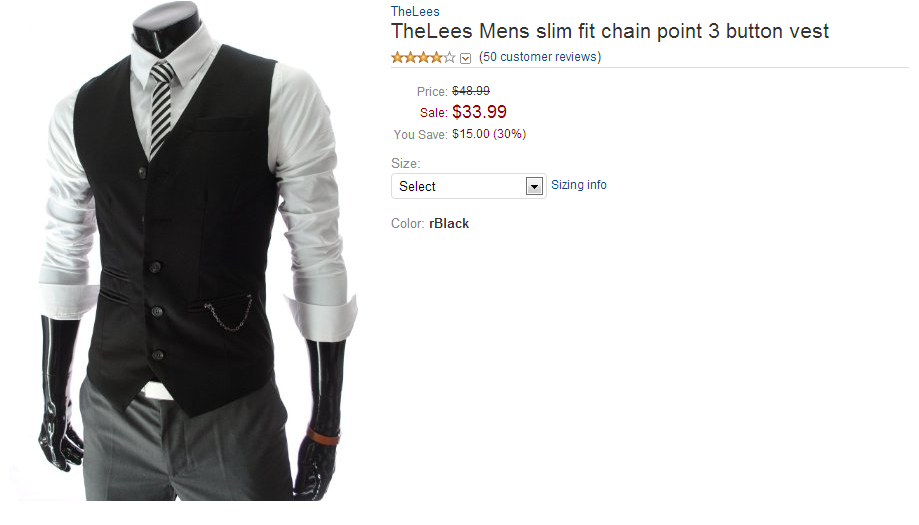Screen dimensions: 919x525
Task: Open the Size Select combo box
Action: click(468, 186)
